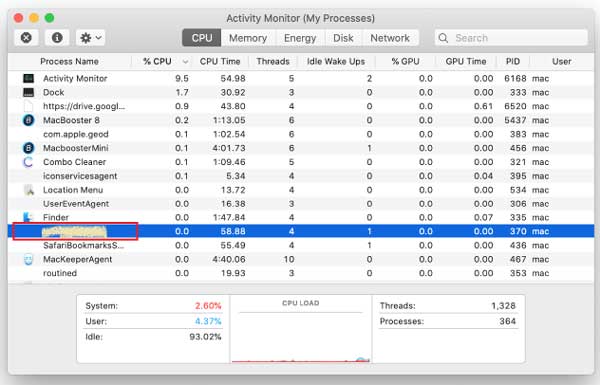Click the User 4.37% stat
The image size is (600, 385).
[x=153, y=321]
